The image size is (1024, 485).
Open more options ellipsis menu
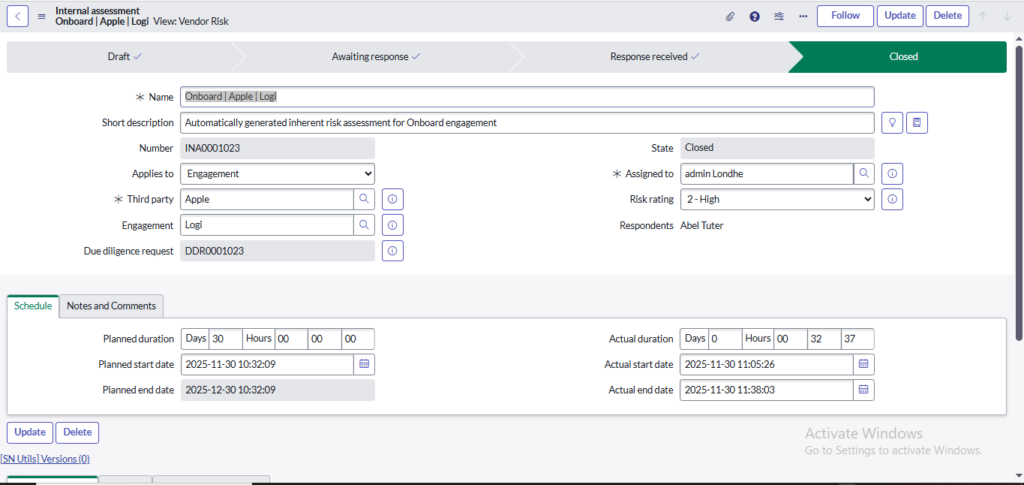click(802, 16)
